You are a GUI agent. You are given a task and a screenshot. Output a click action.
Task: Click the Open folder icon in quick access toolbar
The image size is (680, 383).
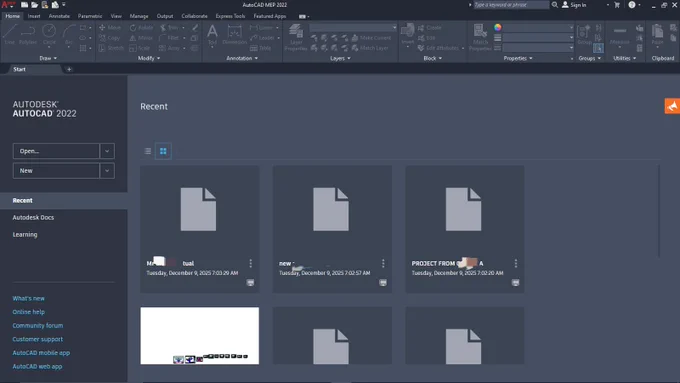(34, 5)
